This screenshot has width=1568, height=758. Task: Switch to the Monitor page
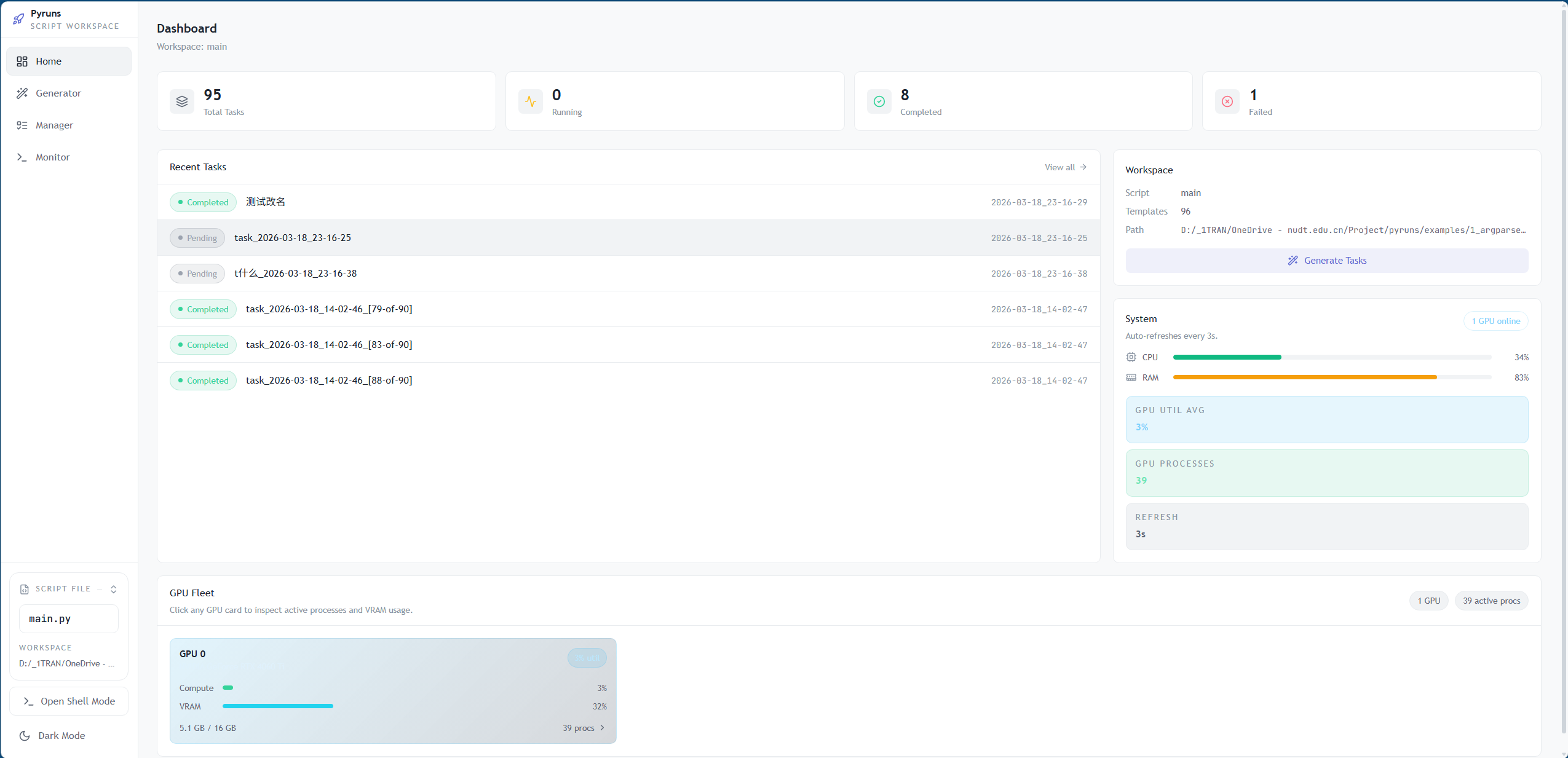click(53, 157)
